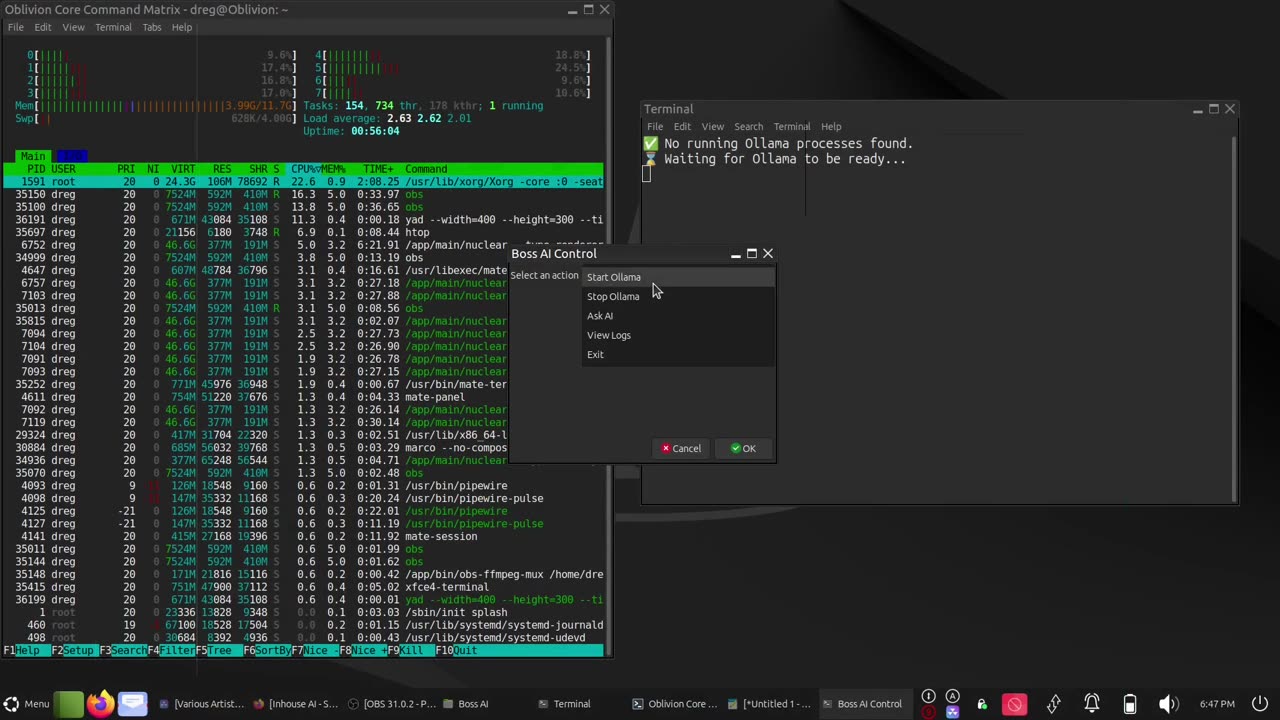Switch to Oblivion Core taskbar window
The image size is (1280, 720).
tap(674, 704)
